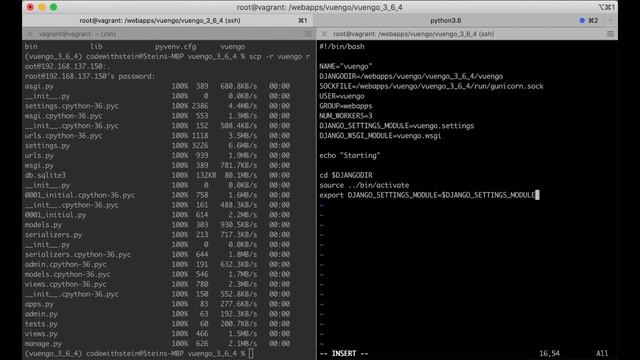The height and width of the screenshot is (360, 640).
Task: Click the settings.py transfer row
Action: (157, 146)
